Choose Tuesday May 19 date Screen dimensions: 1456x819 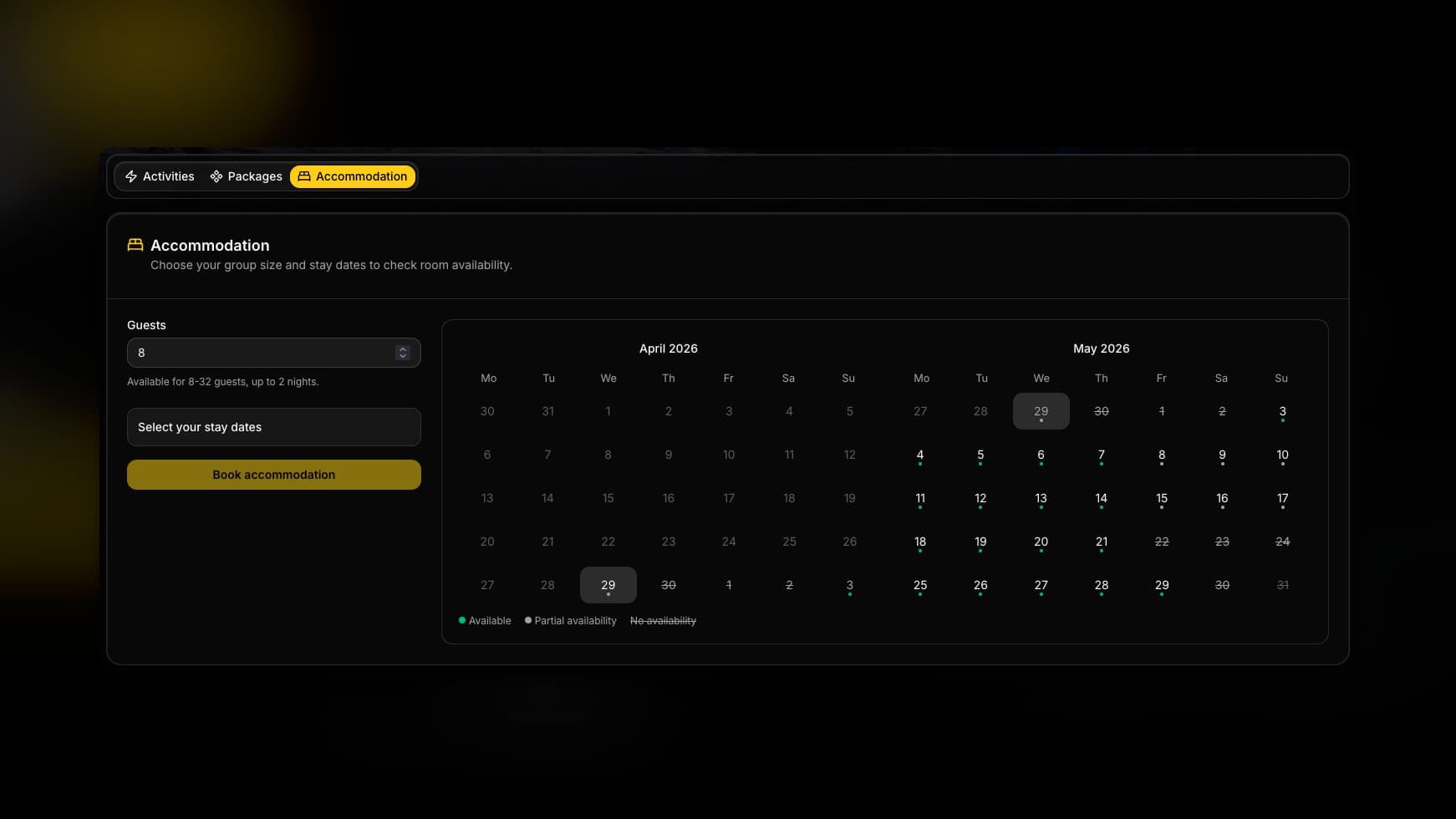[x=980, y=542]
